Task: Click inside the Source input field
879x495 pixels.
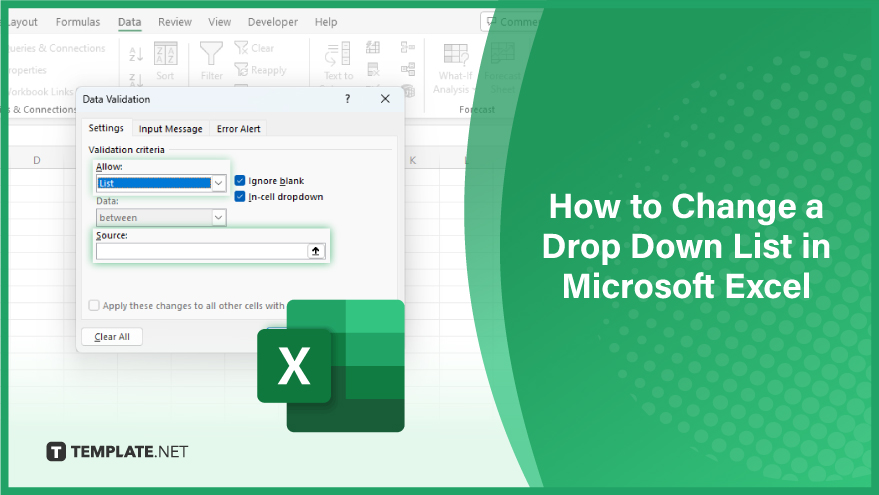Action: 202,251
